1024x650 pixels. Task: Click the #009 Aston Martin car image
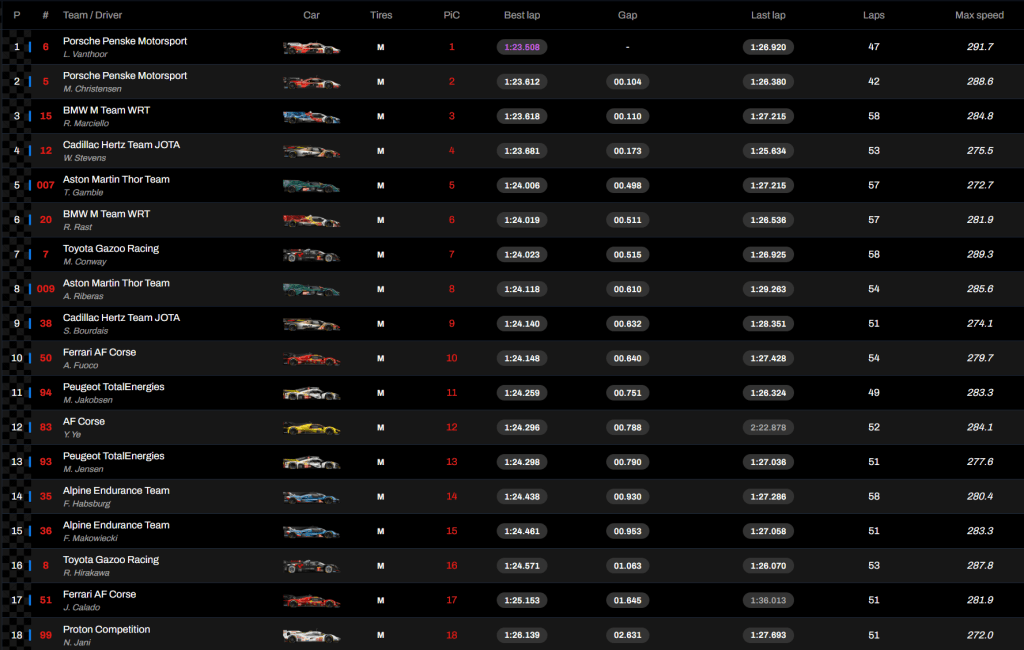click(312, 289)
